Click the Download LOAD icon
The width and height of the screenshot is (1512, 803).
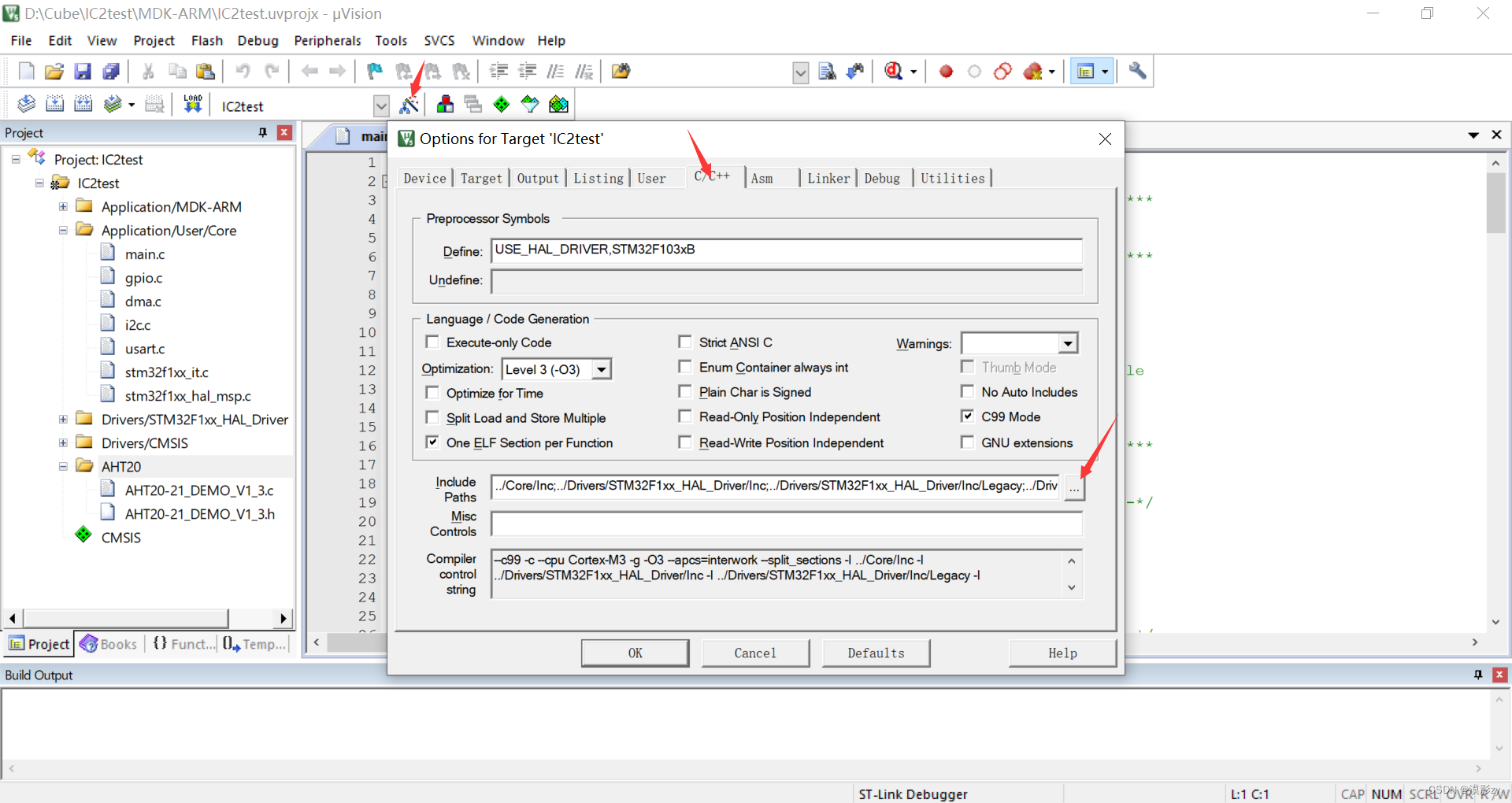[192, 104]
